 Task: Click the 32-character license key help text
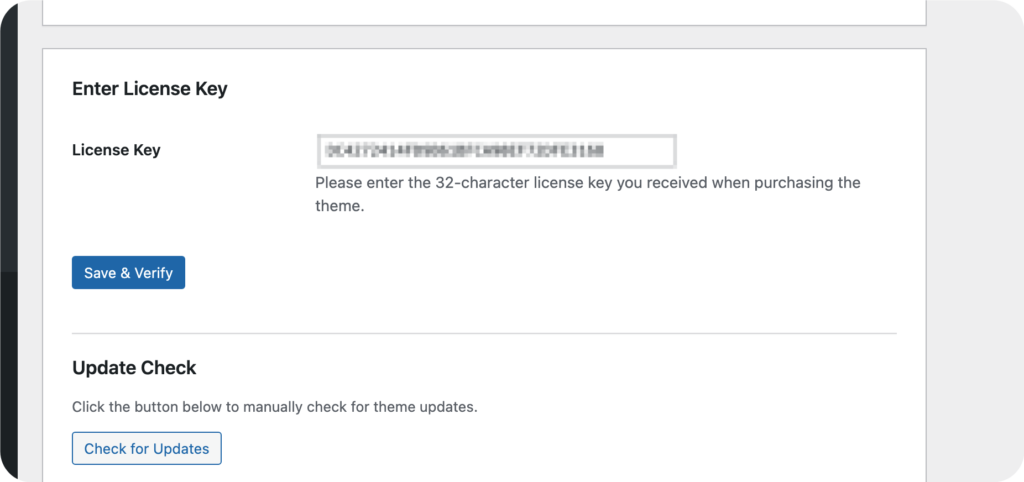[x=587, y=183]
